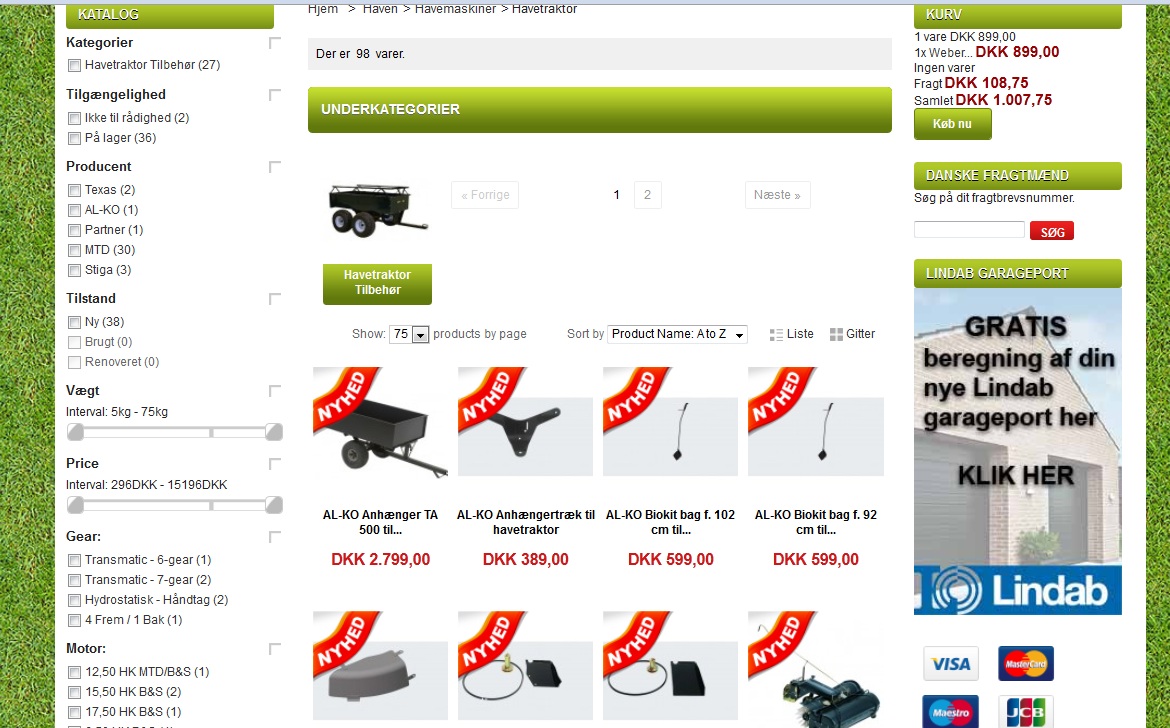Tick Hydrostatisk - Håndtag gear option
Screen dimensions: 1170x728
74,600
